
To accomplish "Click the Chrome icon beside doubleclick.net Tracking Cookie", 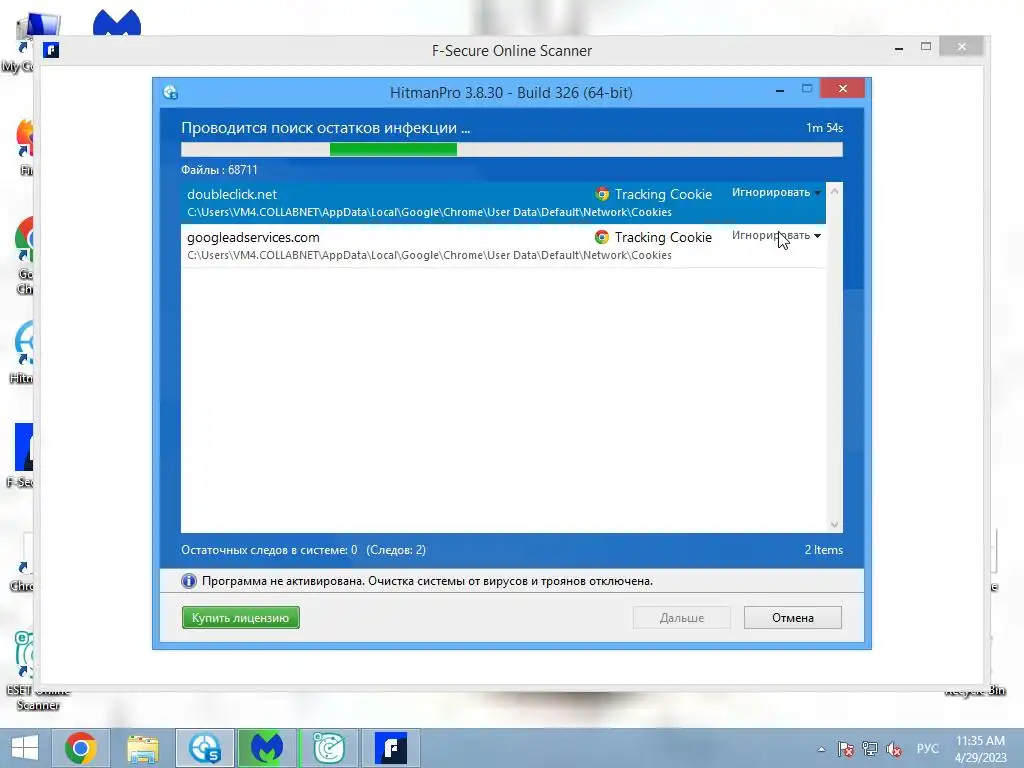I will point(601,194).
